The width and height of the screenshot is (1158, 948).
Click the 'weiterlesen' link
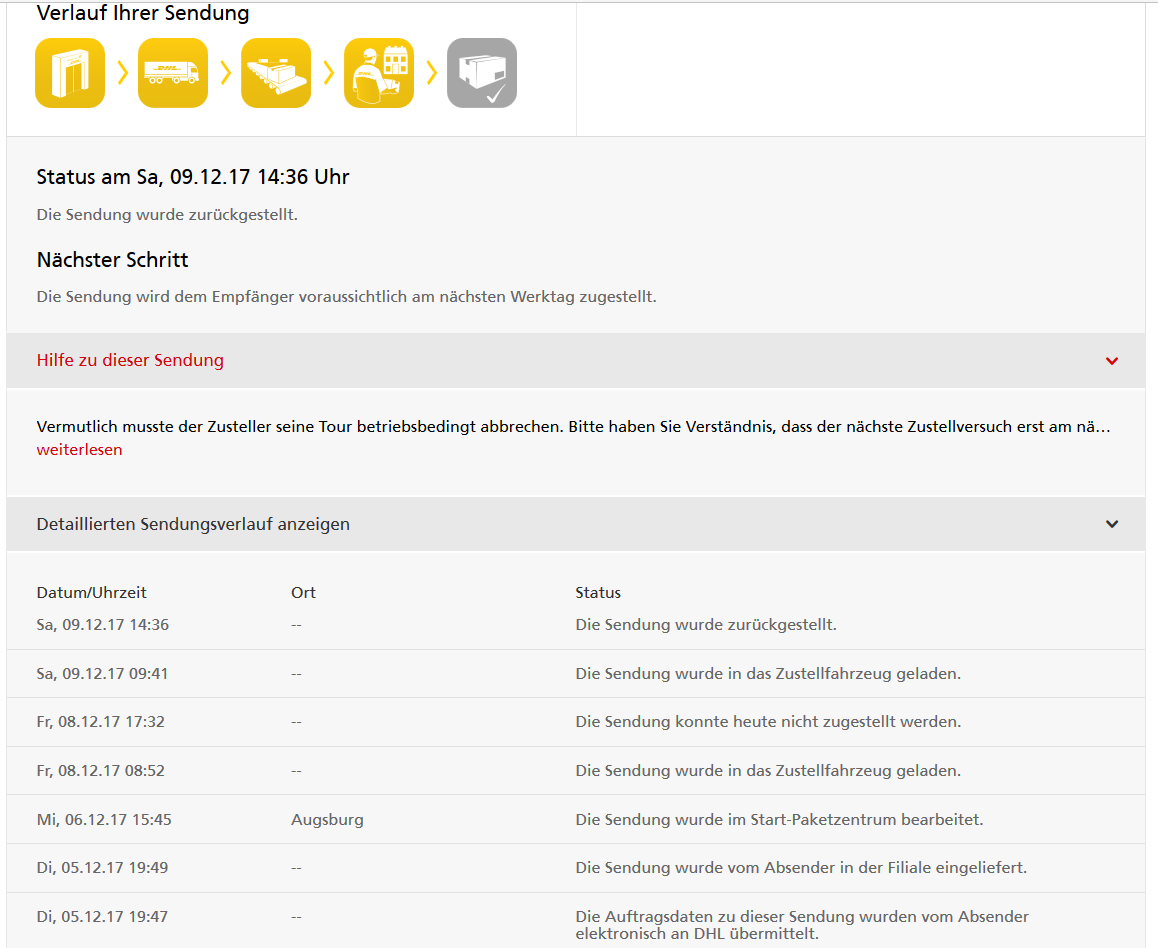[x=79, y=450]
